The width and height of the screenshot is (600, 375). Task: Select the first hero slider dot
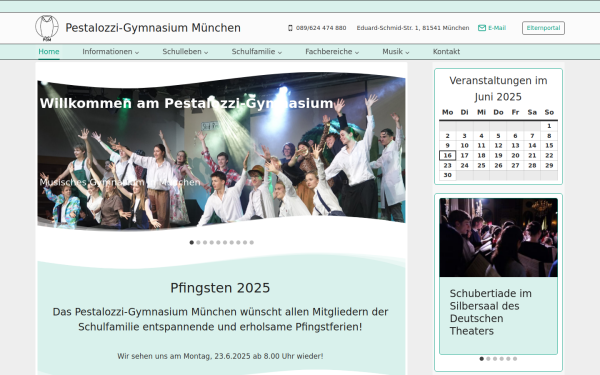(192, 242)
